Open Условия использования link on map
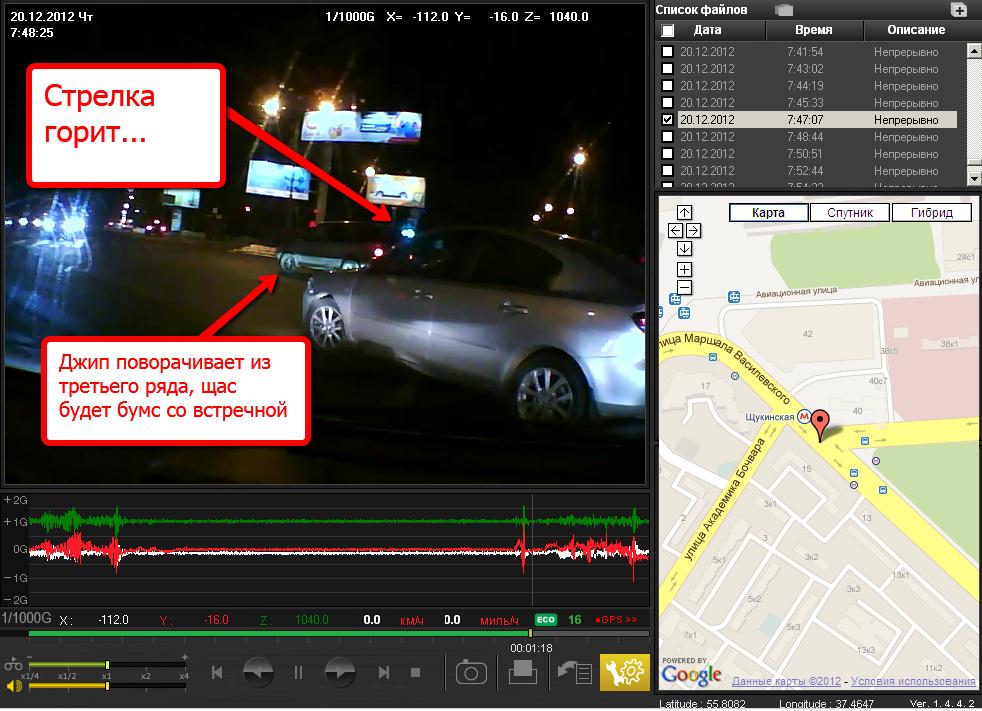The height and width of the screenshot is (711, 982). (913, 682)
